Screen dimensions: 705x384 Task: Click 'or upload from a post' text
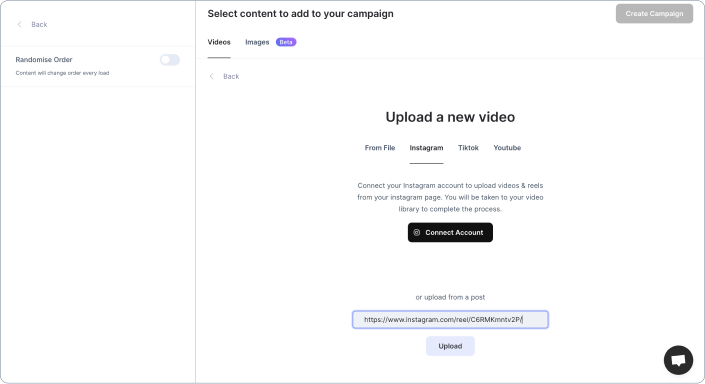[x=450, y=297]
